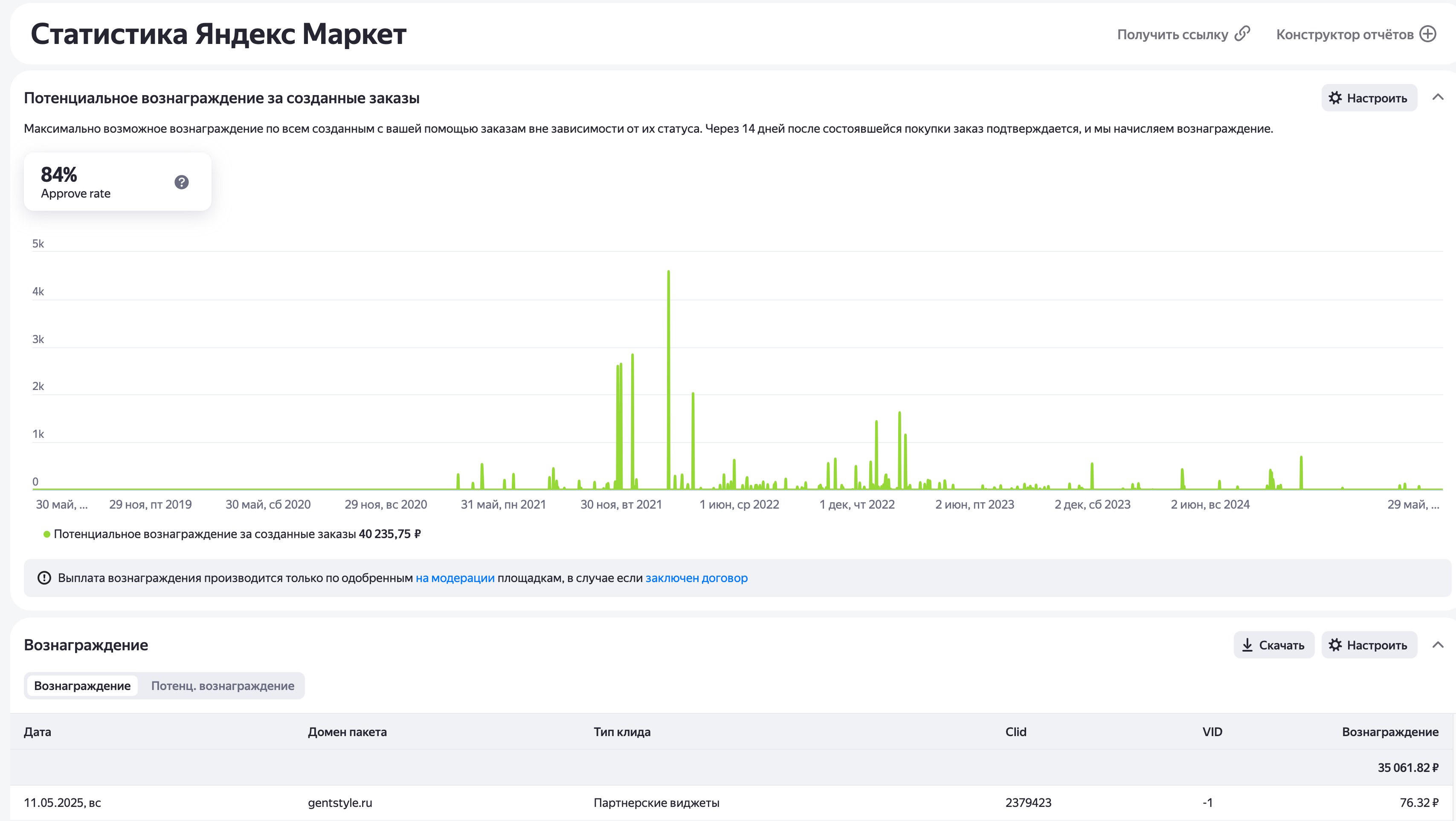This screenshot has width=1456, height=821.
Task: Click the 76.32 ₽ reward cell
Action: (x=1419, y=802)
